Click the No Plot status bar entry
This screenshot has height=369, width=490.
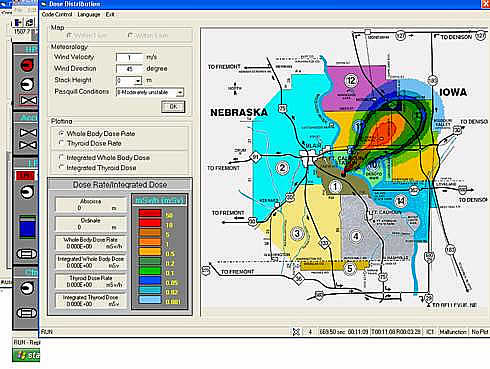[x=480, y=332]
